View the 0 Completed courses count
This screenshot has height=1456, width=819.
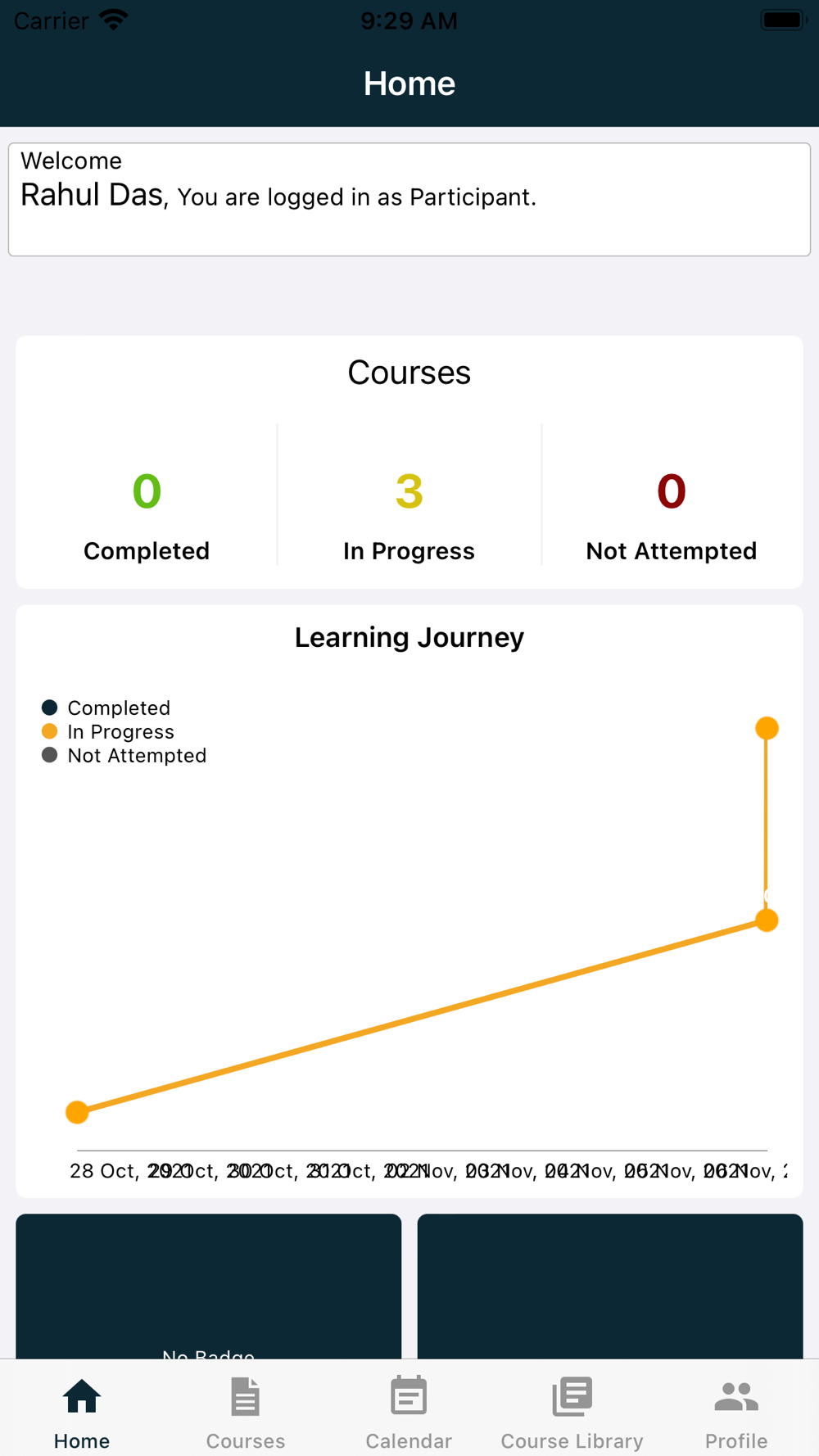pos(147,491)
